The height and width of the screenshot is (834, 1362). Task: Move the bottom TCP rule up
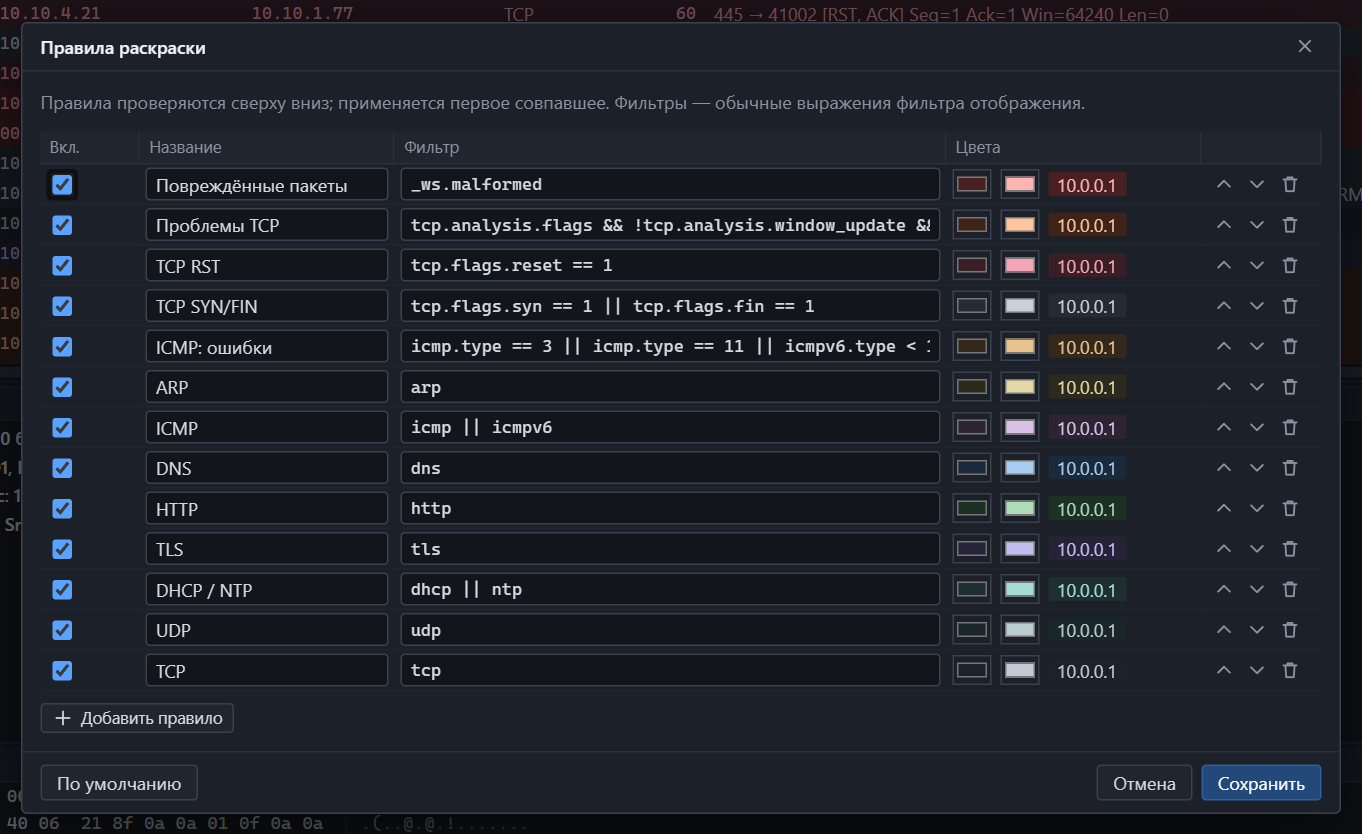point(1223,670)
